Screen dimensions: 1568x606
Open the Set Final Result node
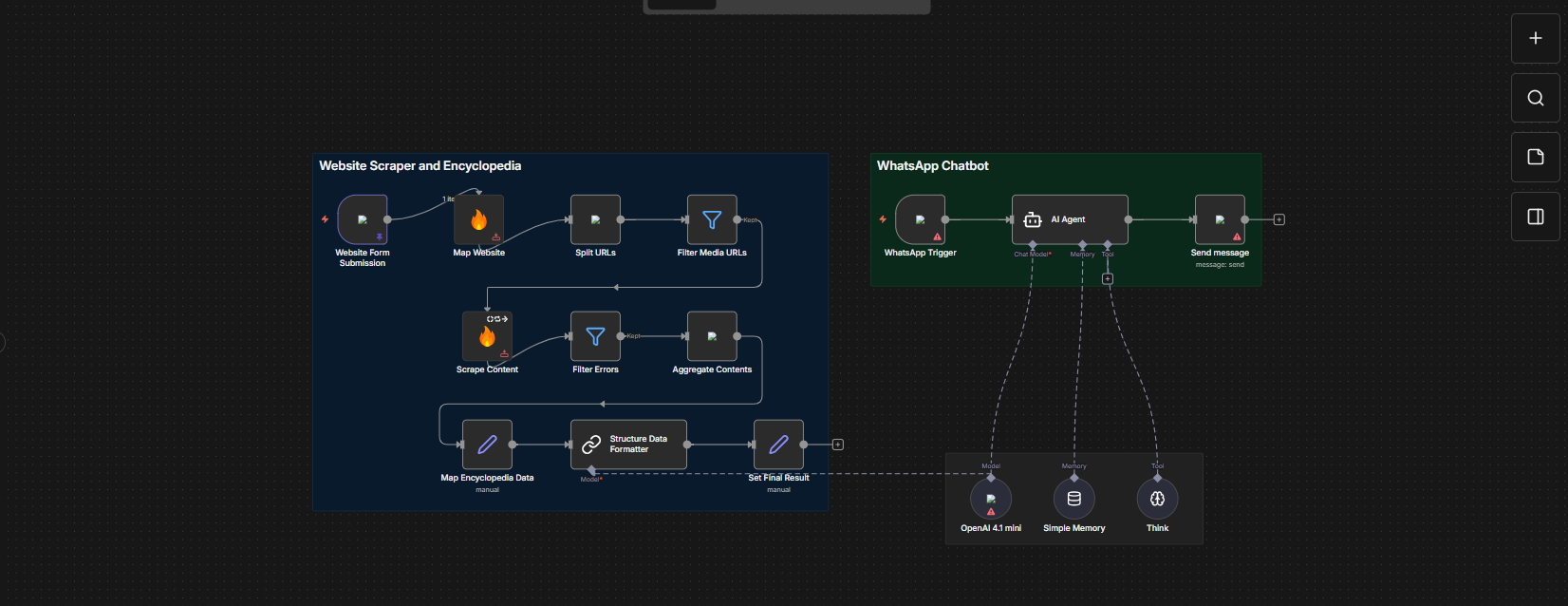pyautogui.click(x=778, y=445)
